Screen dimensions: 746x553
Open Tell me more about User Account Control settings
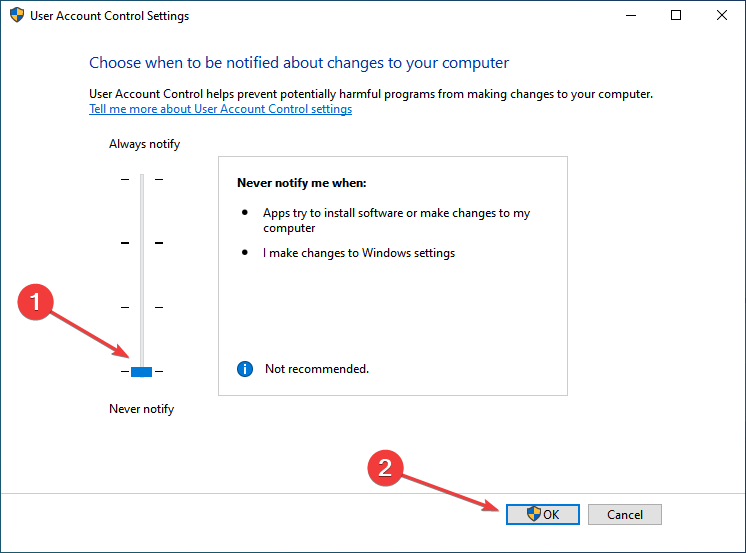pyautogui.click(x=221, y=109)
